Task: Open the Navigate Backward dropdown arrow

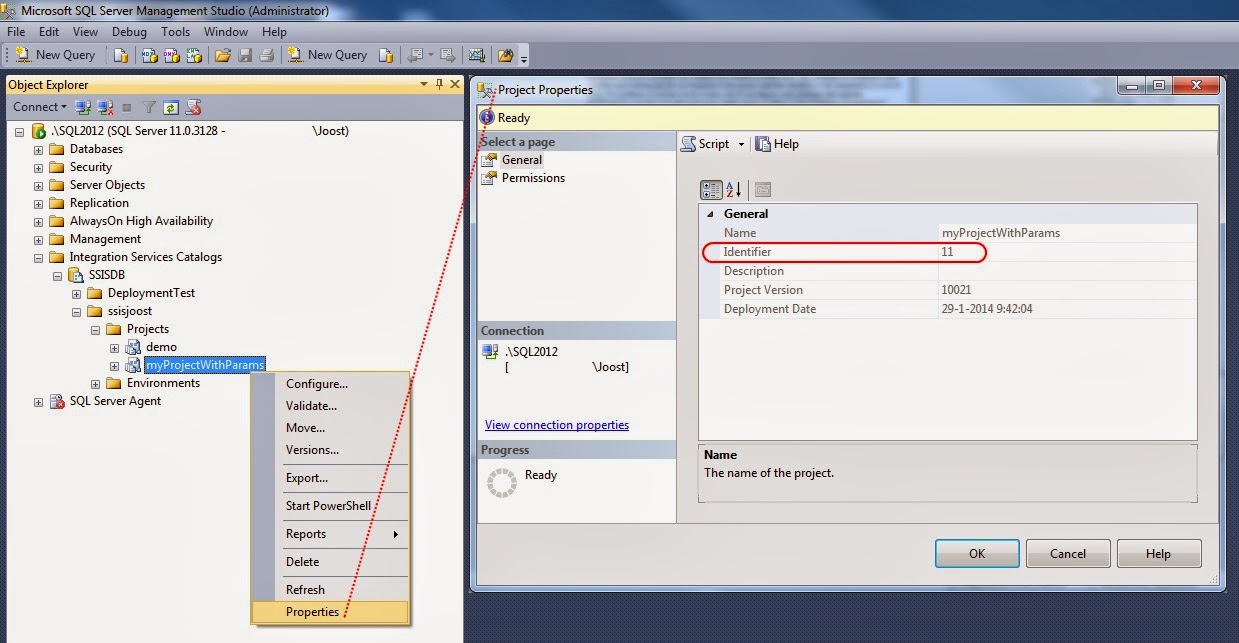Action: point(430,55)
